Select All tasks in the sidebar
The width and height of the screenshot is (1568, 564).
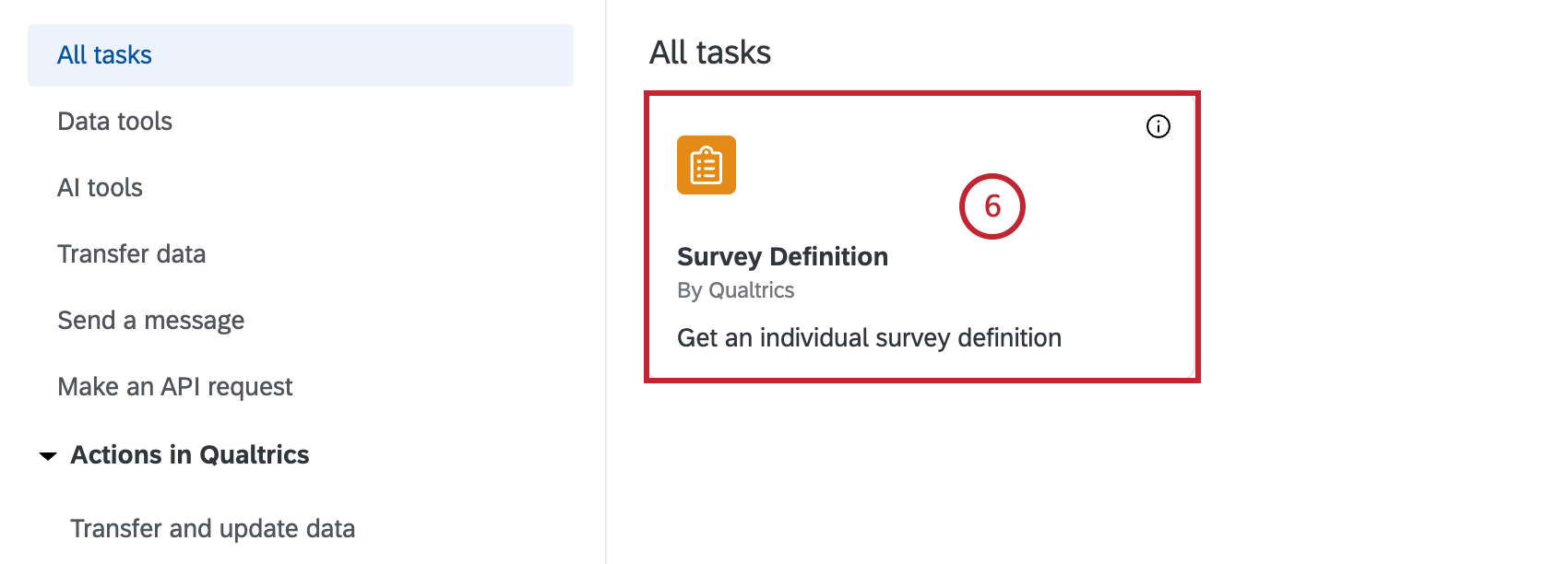click(104, 55)
